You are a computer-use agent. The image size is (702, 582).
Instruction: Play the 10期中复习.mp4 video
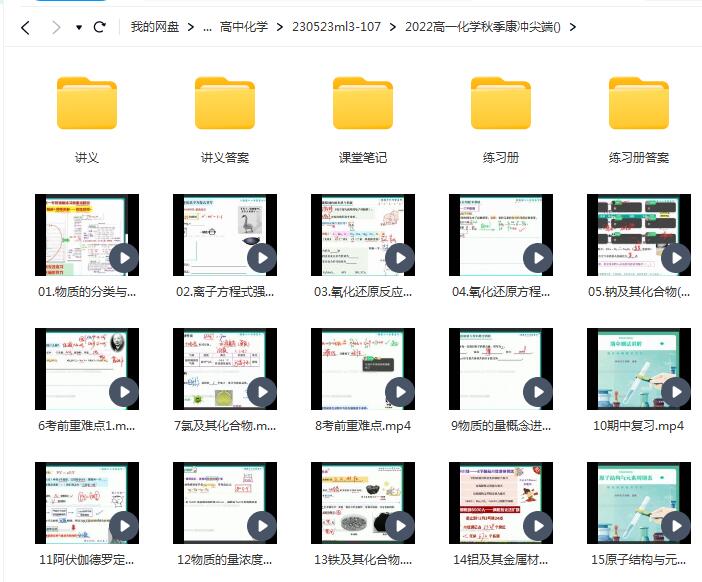(x=676, y=392)
